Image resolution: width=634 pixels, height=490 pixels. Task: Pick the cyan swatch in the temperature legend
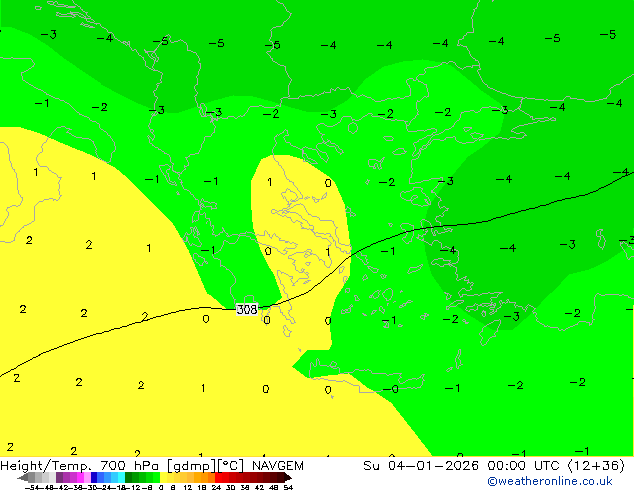click(121, 477)
